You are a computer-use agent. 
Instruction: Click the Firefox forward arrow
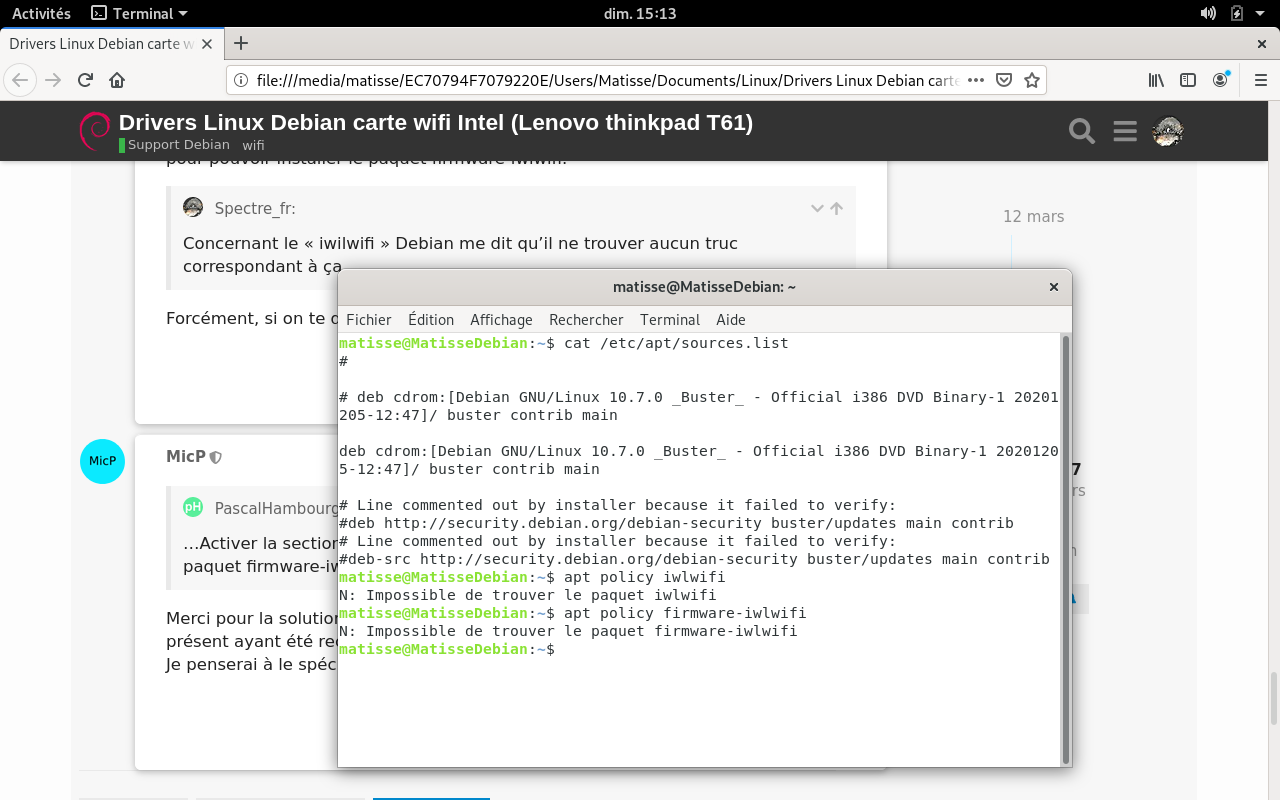[53, 80]
